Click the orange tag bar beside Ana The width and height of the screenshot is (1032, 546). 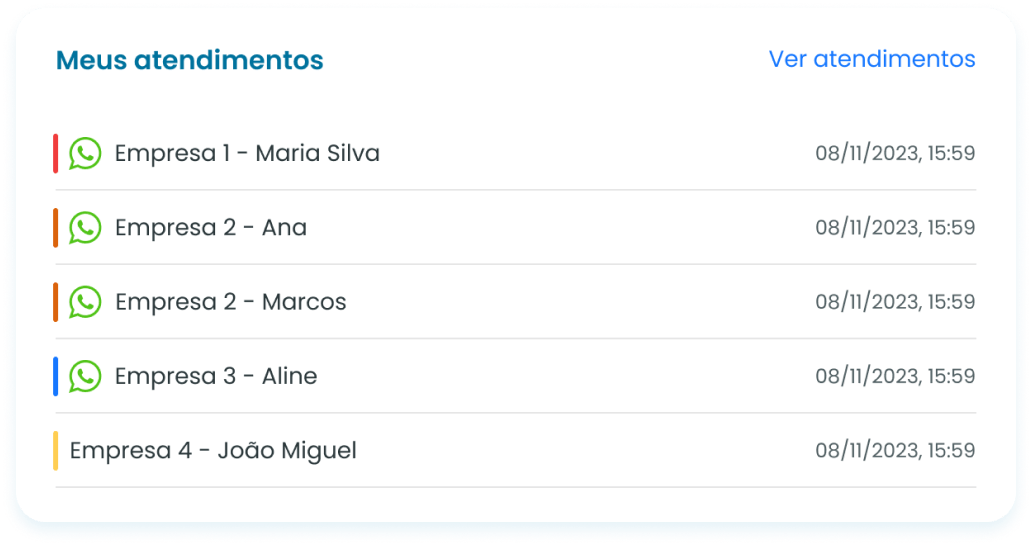56,228
